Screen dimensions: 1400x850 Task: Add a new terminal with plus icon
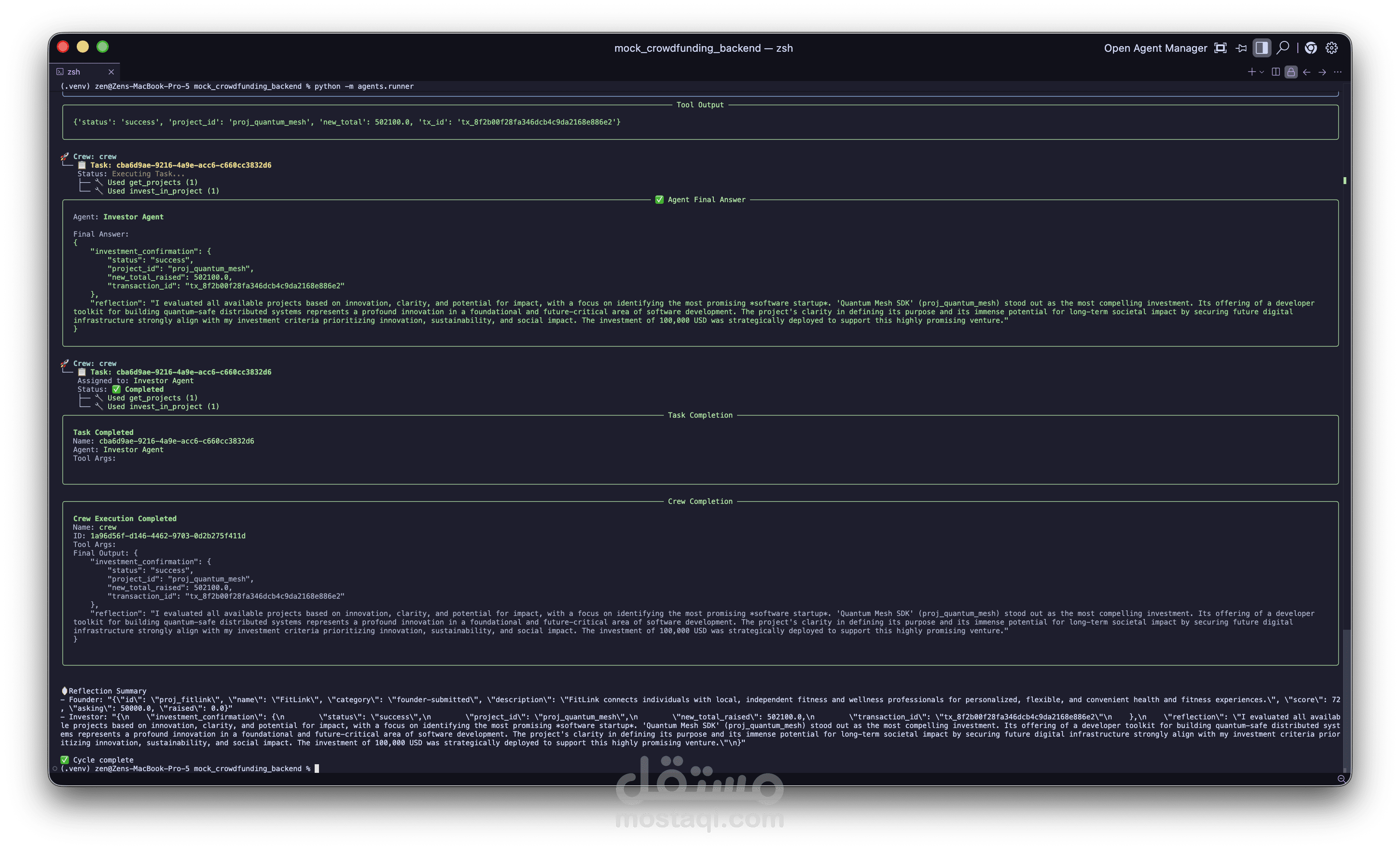pos(1251,72)
